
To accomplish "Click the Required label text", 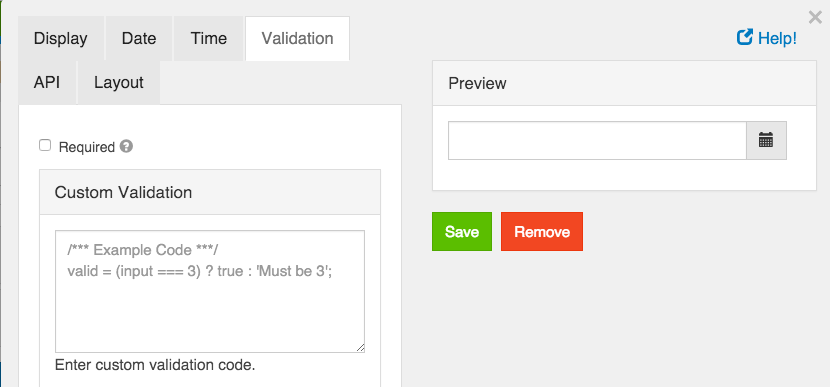I will [x=87, y=147].
